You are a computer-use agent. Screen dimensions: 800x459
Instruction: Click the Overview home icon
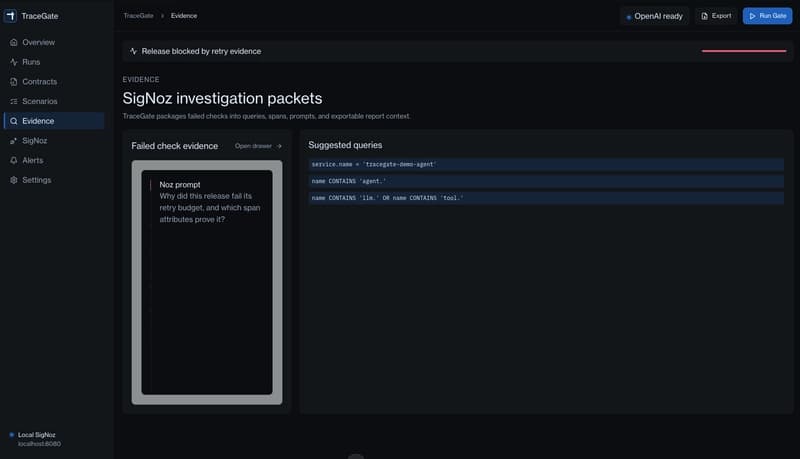coord(14,42)
